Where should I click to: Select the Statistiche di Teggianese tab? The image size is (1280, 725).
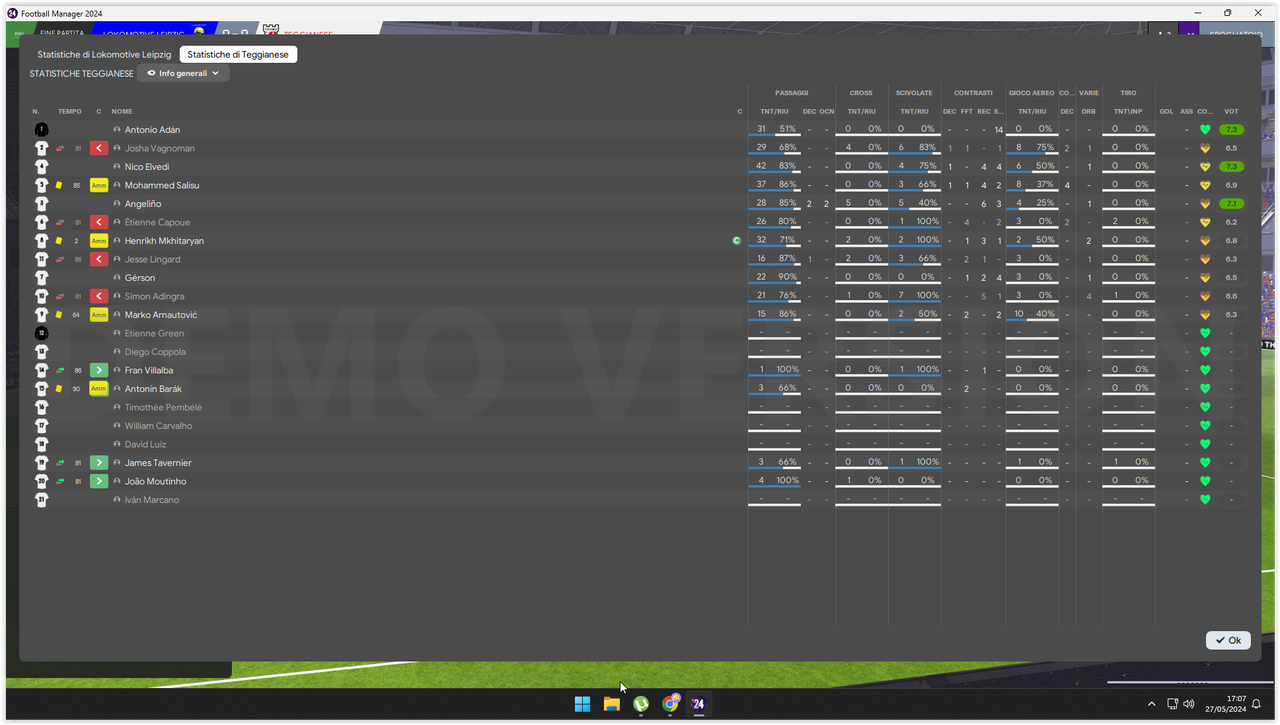coord(238,54)
